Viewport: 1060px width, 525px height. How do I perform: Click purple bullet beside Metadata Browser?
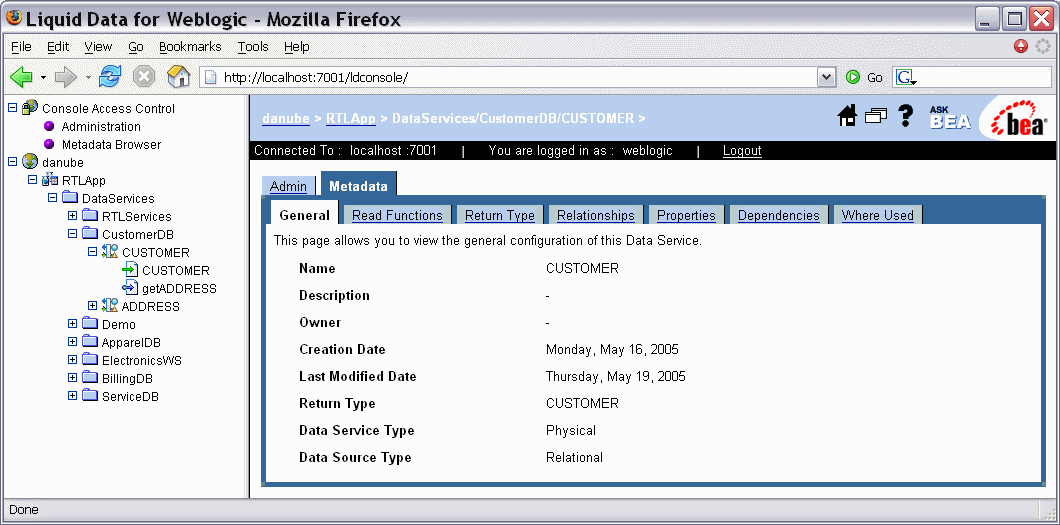coord(49,145)
